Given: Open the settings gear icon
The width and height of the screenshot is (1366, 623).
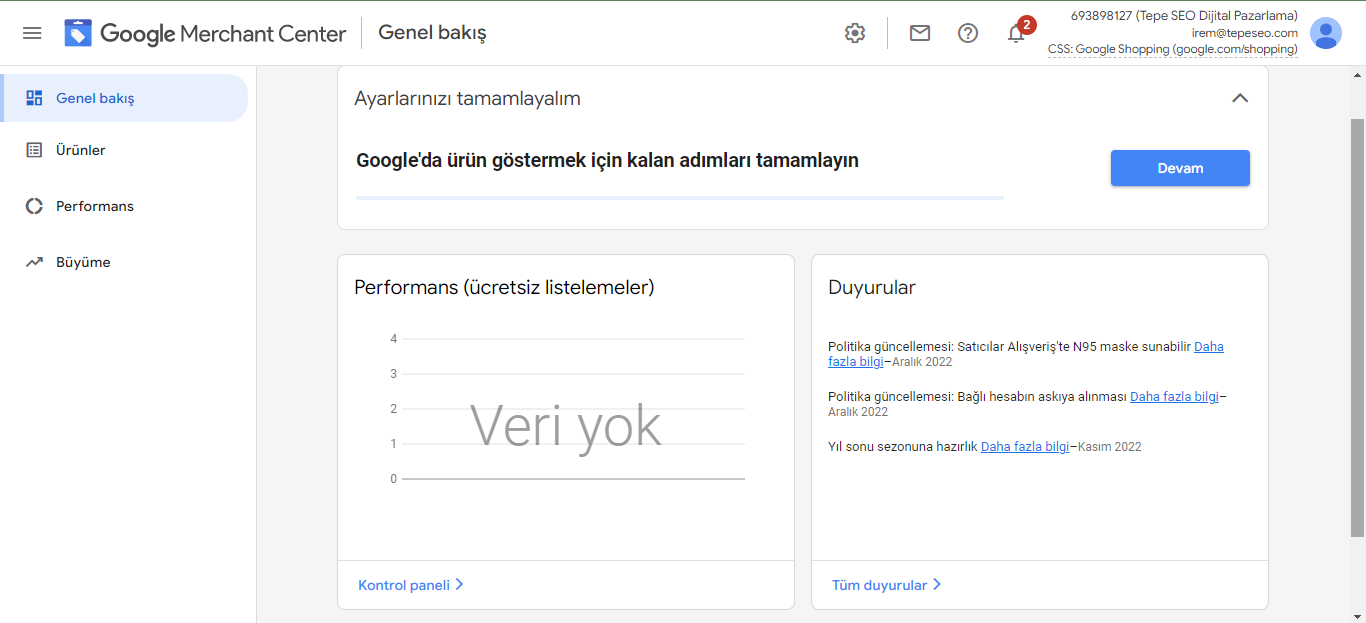Looking at the screenshot, I should pos(854,33).
